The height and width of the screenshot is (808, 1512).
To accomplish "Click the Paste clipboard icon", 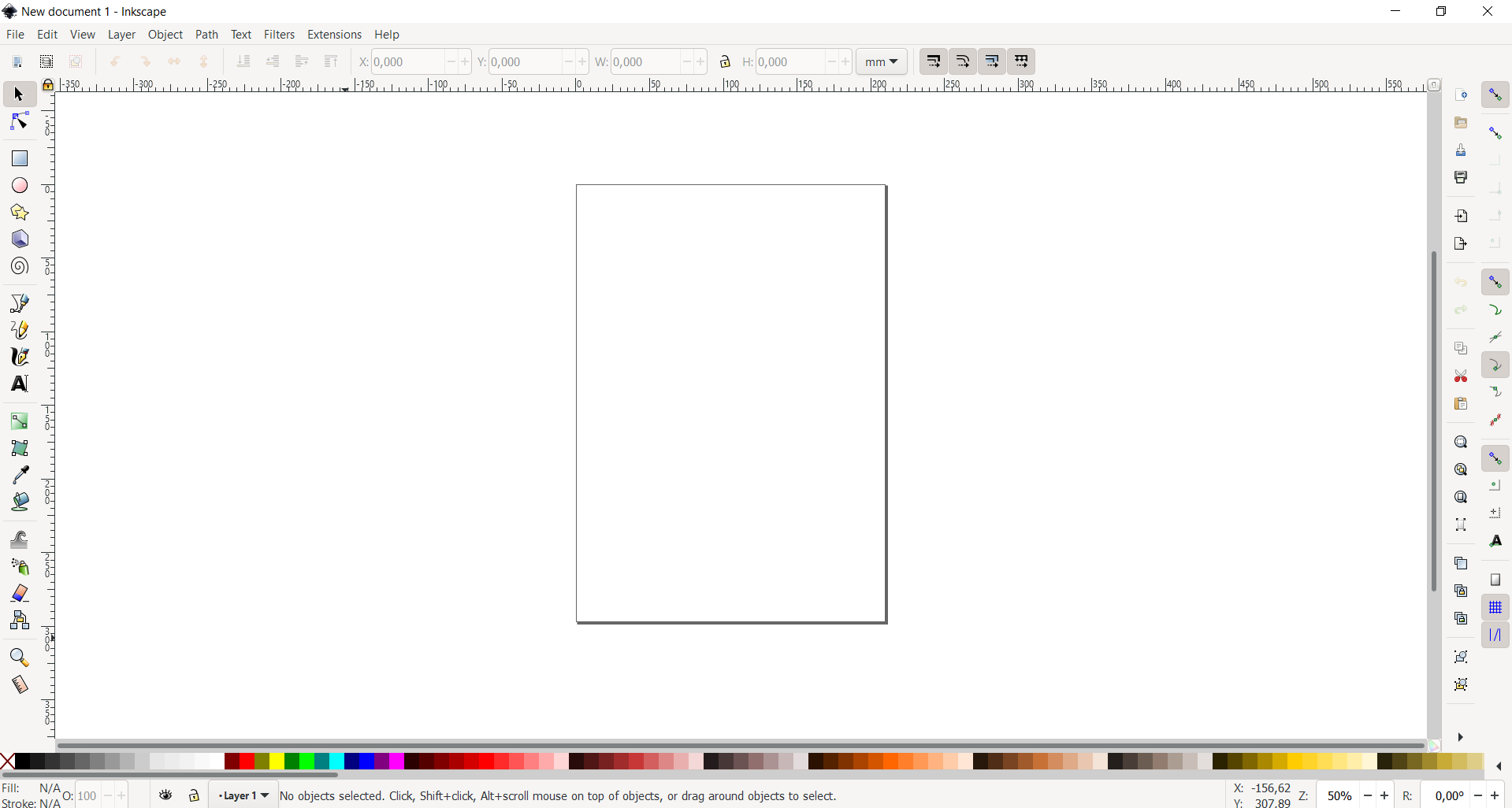I will (1461, 403).
